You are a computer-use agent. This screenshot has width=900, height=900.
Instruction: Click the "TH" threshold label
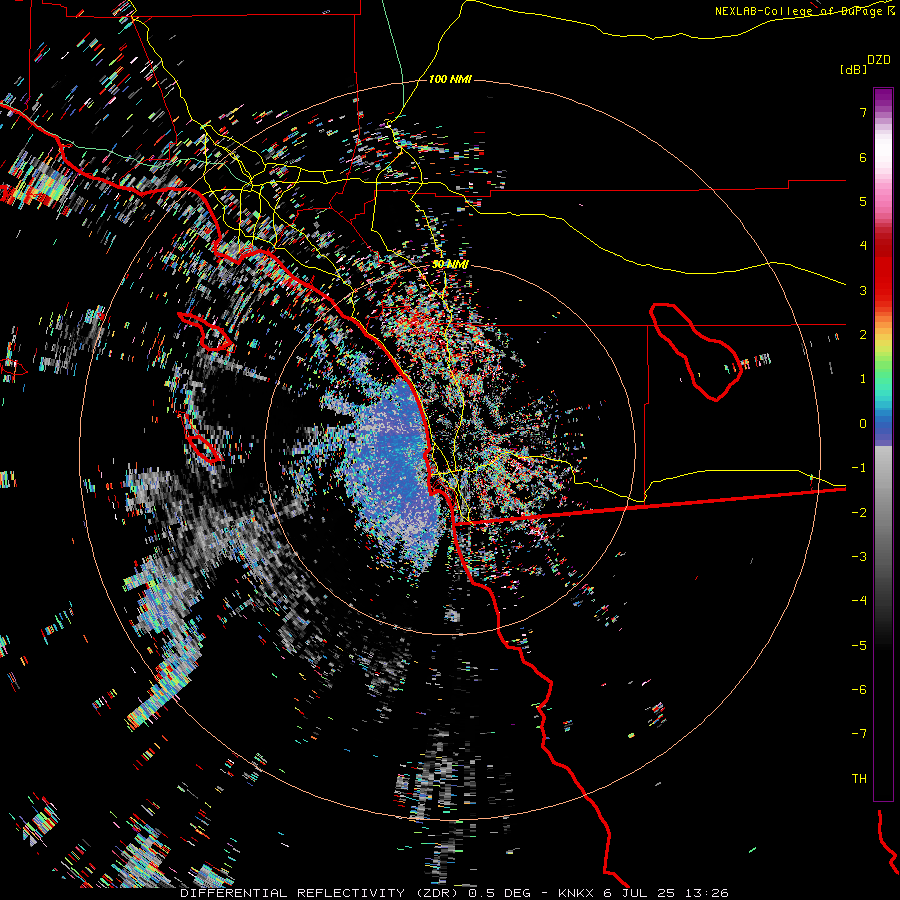(859, 779)
